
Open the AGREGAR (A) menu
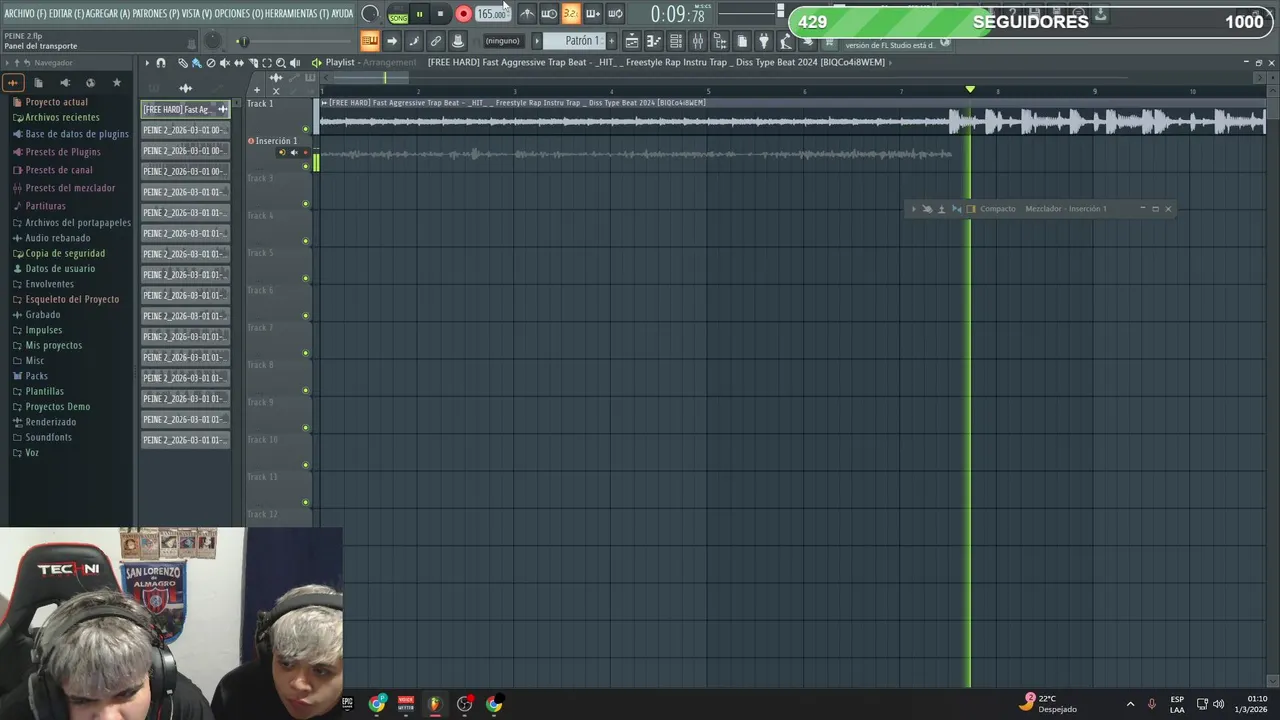[x=108, y=14]
